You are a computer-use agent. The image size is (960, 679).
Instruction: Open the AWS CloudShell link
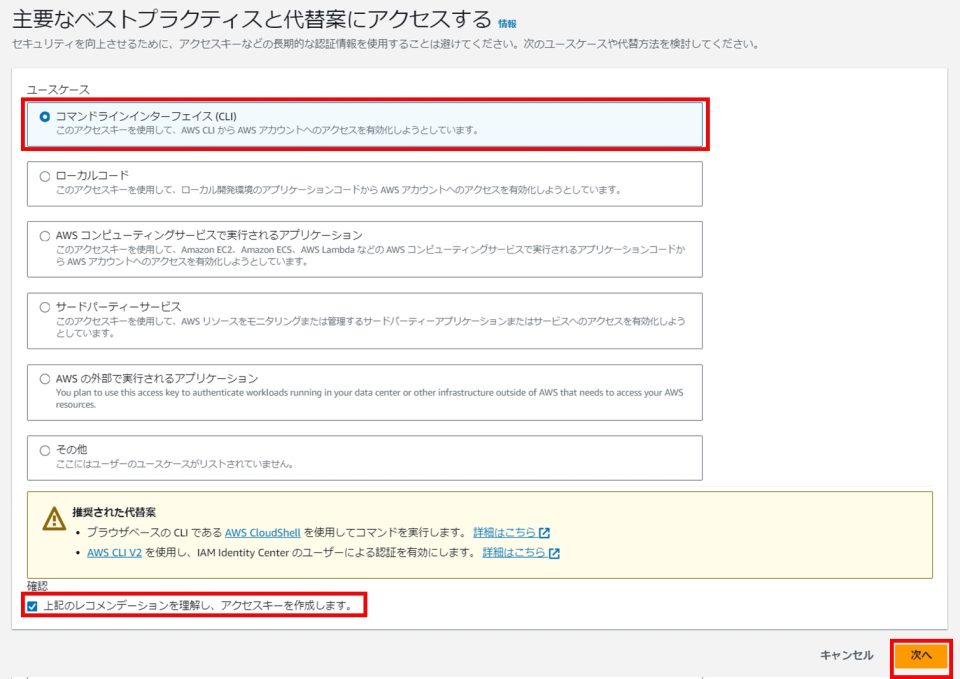(x=264, y=531)
